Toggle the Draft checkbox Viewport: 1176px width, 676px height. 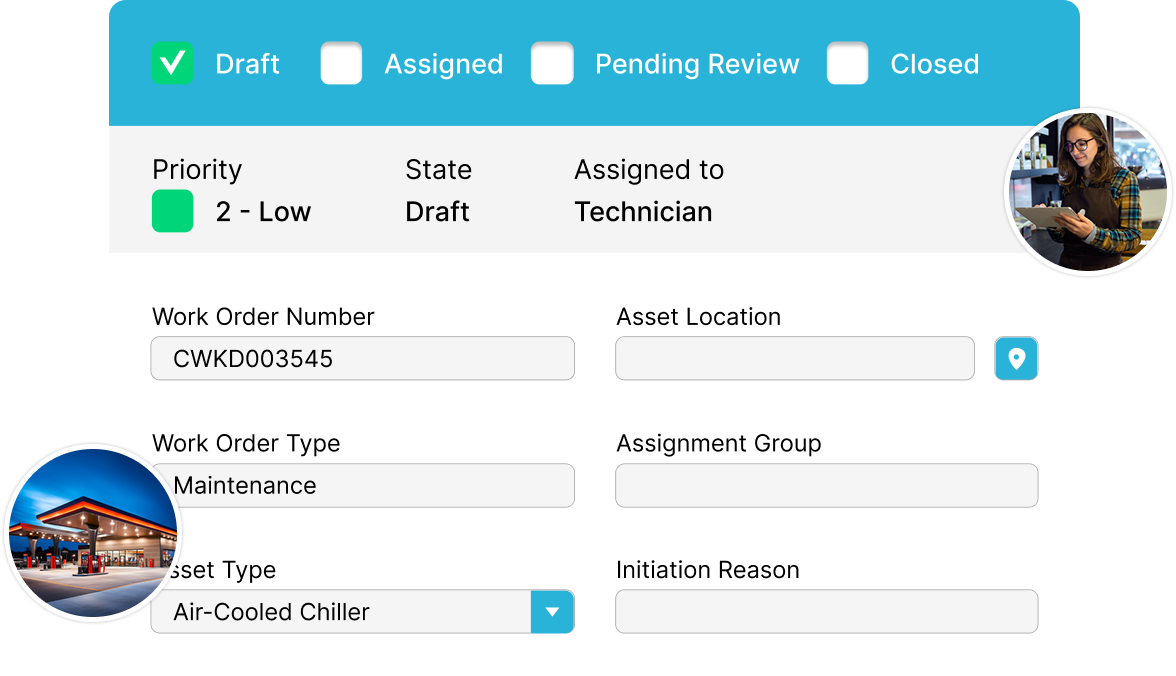[x=172, y=64]
